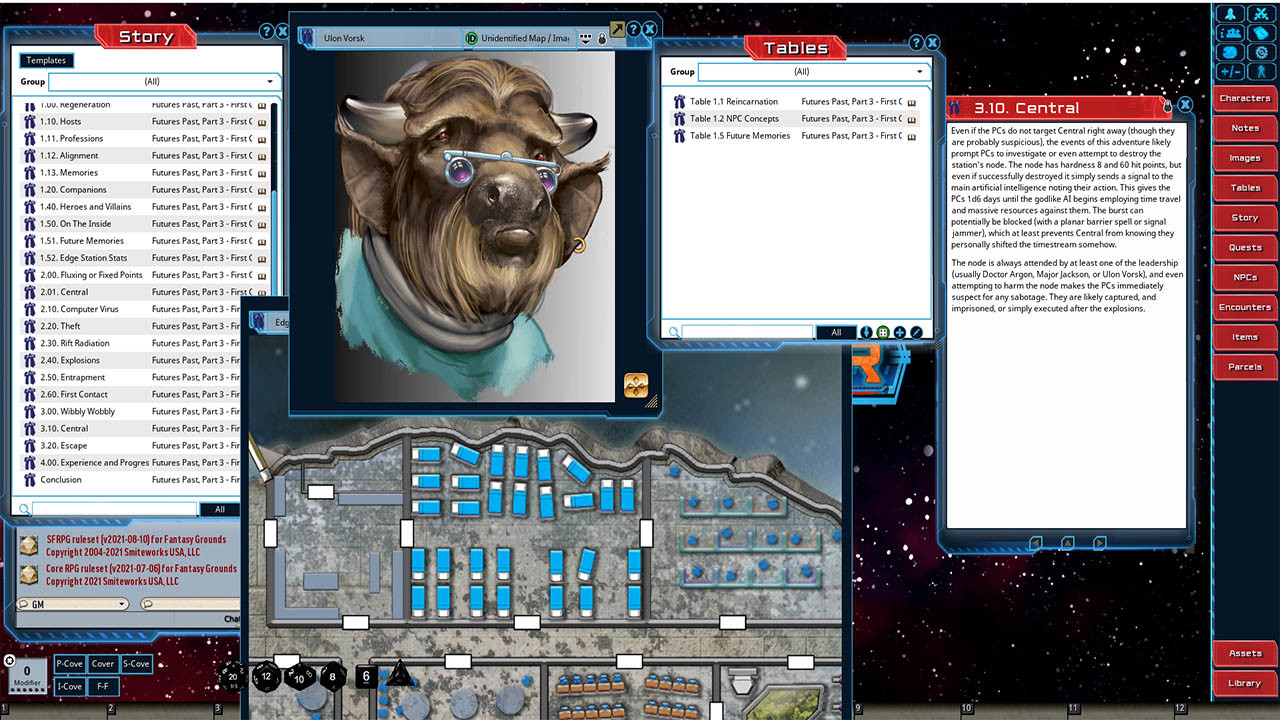Create a new table with the plus icon
Screen dimensions: 1280x720
(x=900, y=332)
